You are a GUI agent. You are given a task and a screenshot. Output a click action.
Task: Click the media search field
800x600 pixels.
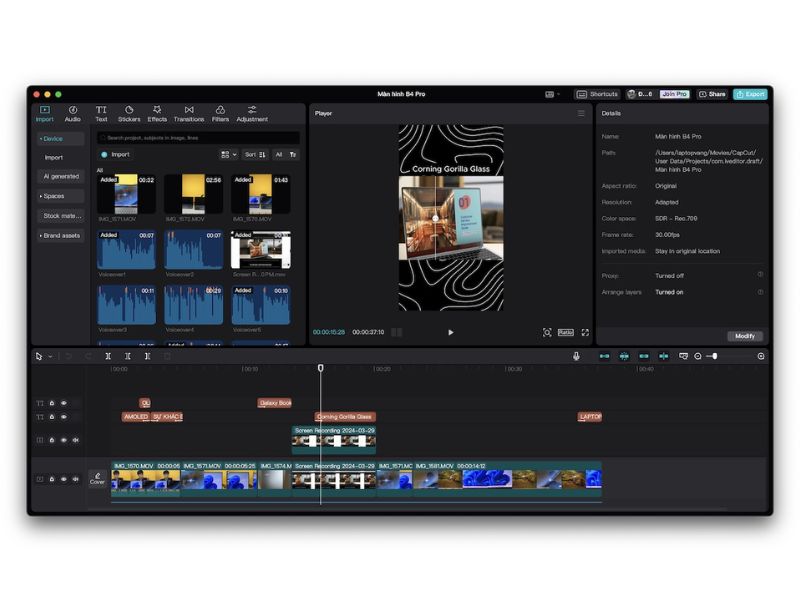pos(198,138)
